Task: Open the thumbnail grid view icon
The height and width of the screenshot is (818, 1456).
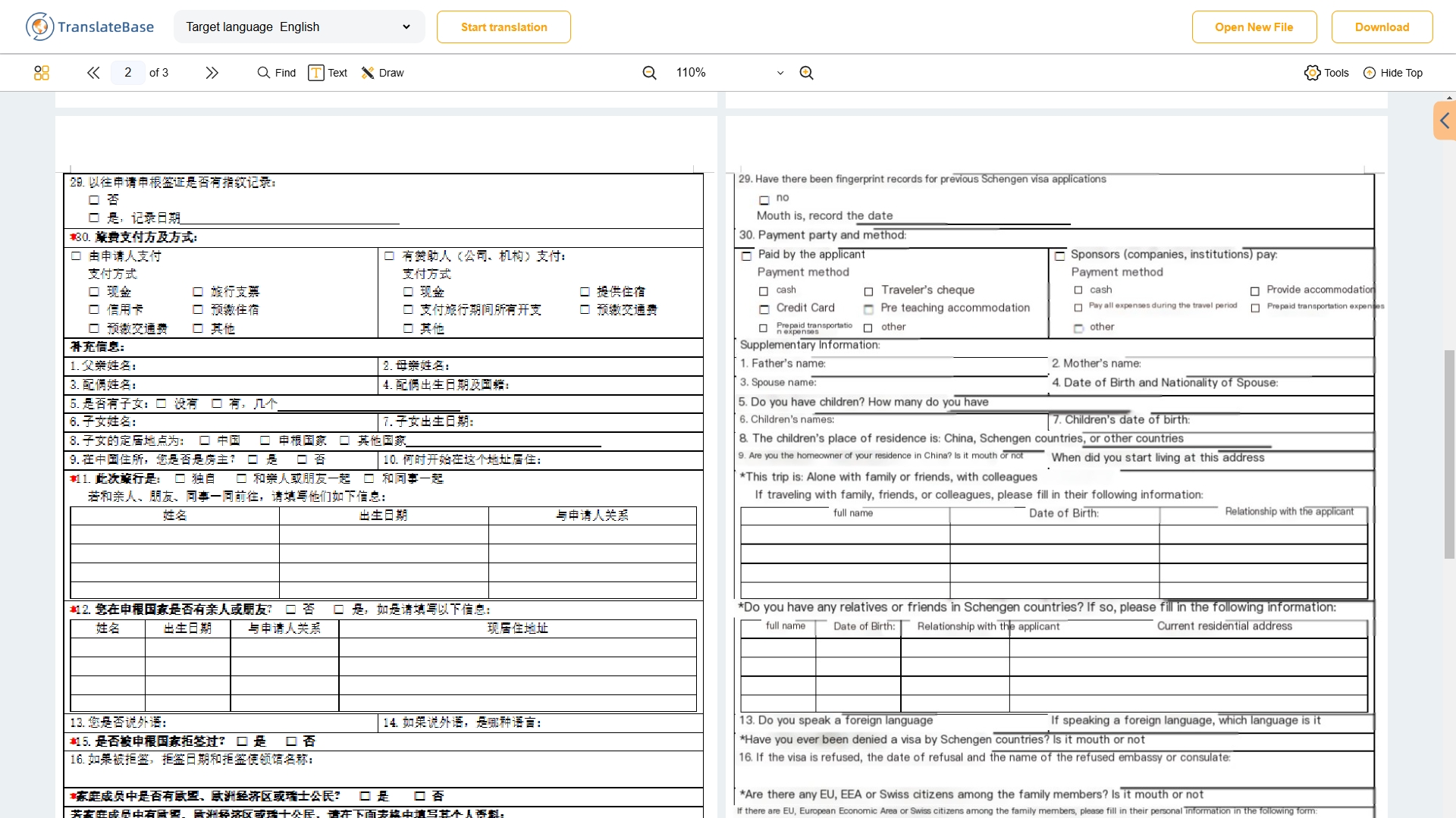Action: click(42, 73)
